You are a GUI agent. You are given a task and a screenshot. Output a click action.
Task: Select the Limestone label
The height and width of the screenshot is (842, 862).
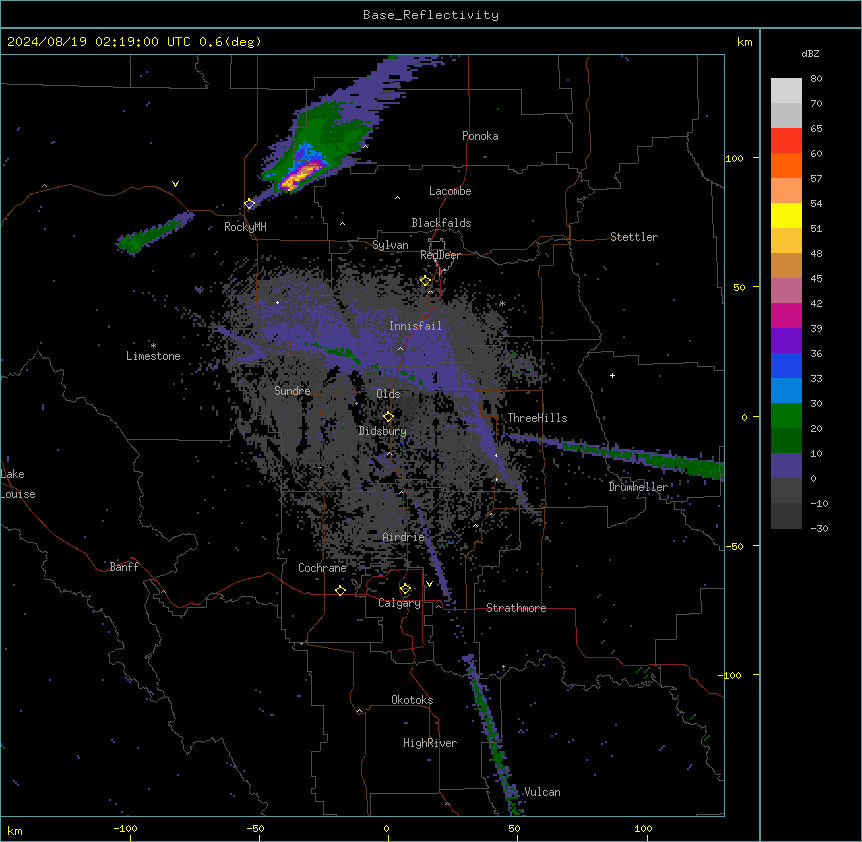[153, 356]
